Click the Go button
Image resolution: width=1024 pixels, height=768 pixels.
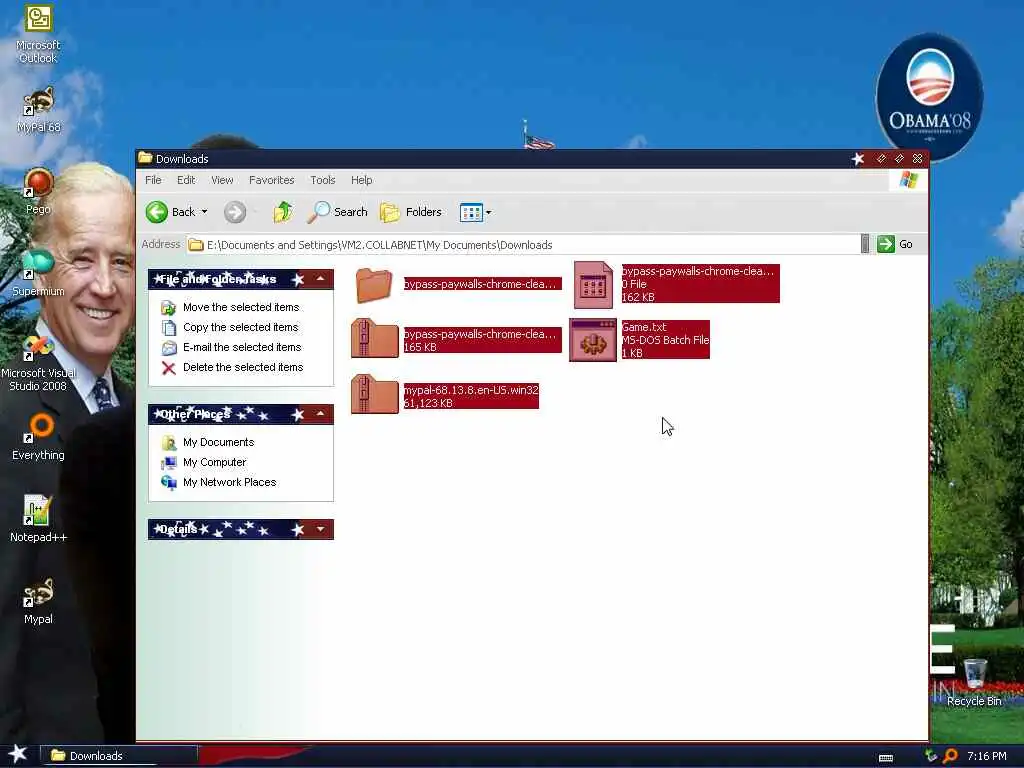(895, 244)
